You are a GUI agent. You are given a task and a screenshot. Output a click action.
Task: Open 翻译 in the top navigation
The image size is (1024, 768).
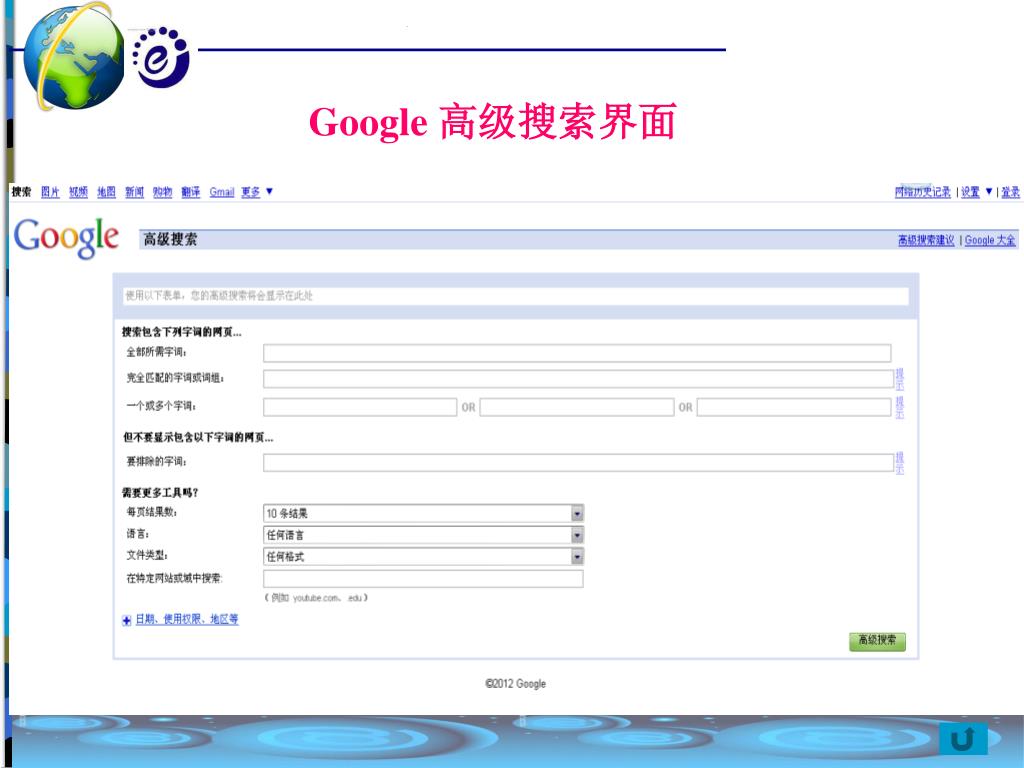point(191,191)
